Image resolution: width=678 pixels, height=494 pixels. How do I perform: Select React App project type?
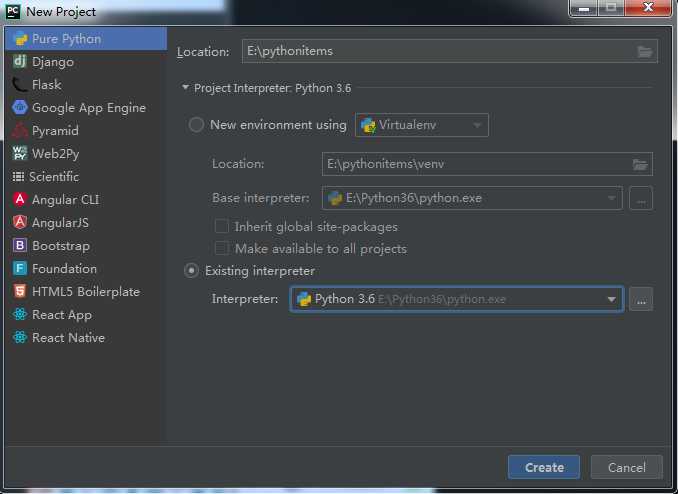tap(86, 314)
